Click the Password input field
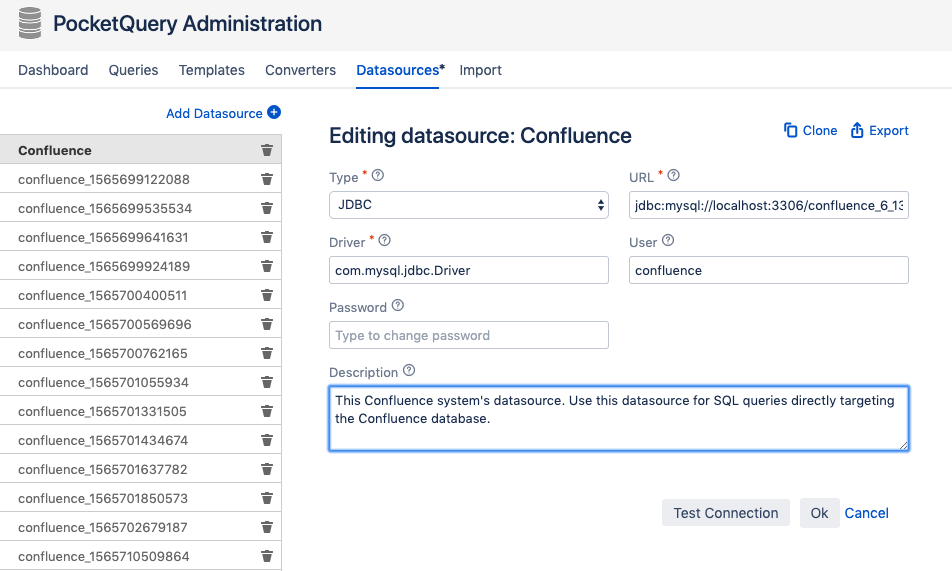 point(469,335)
